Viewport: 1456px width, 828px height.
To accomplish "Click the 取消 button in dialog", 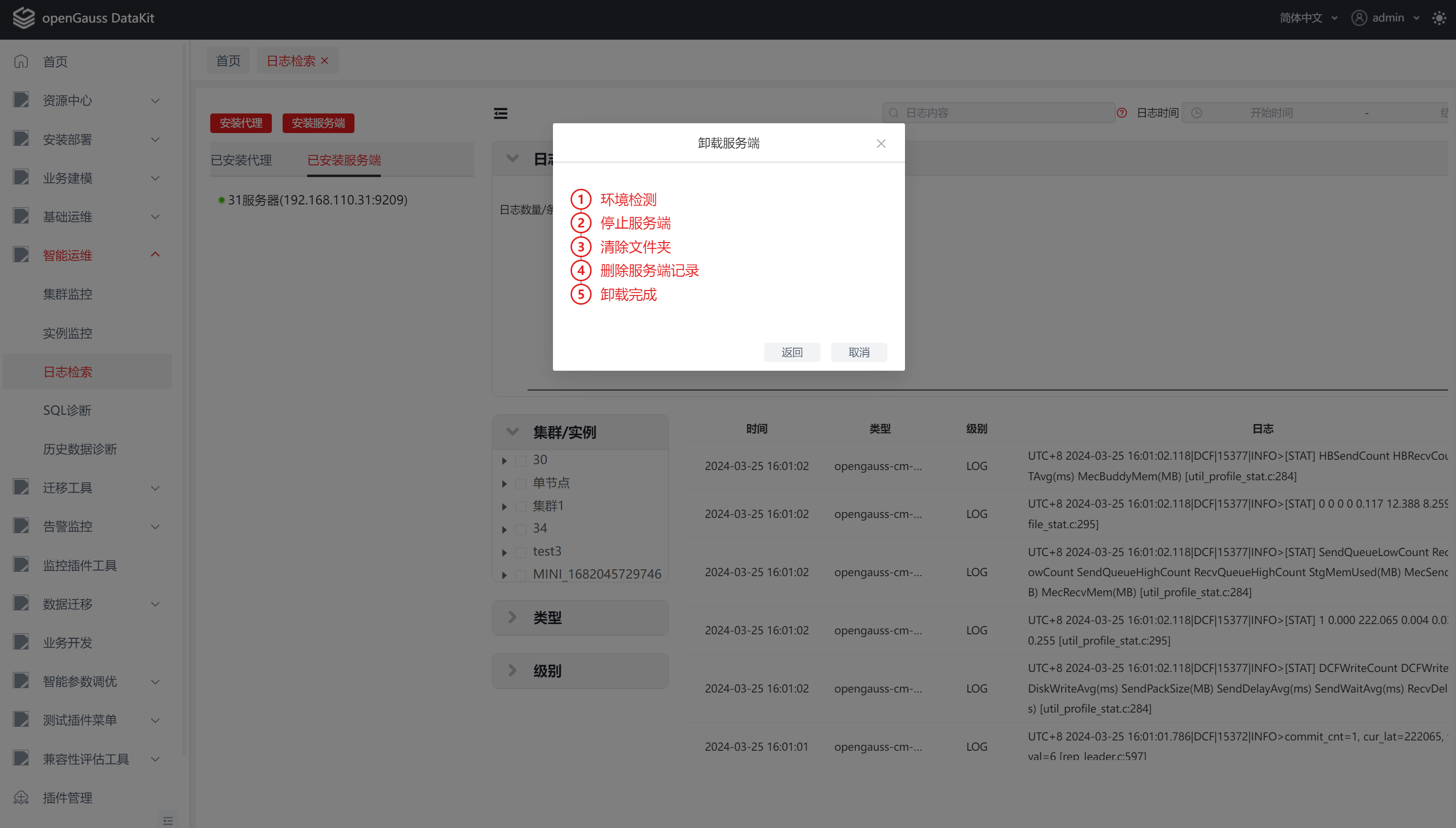I will tap(859, 352).
